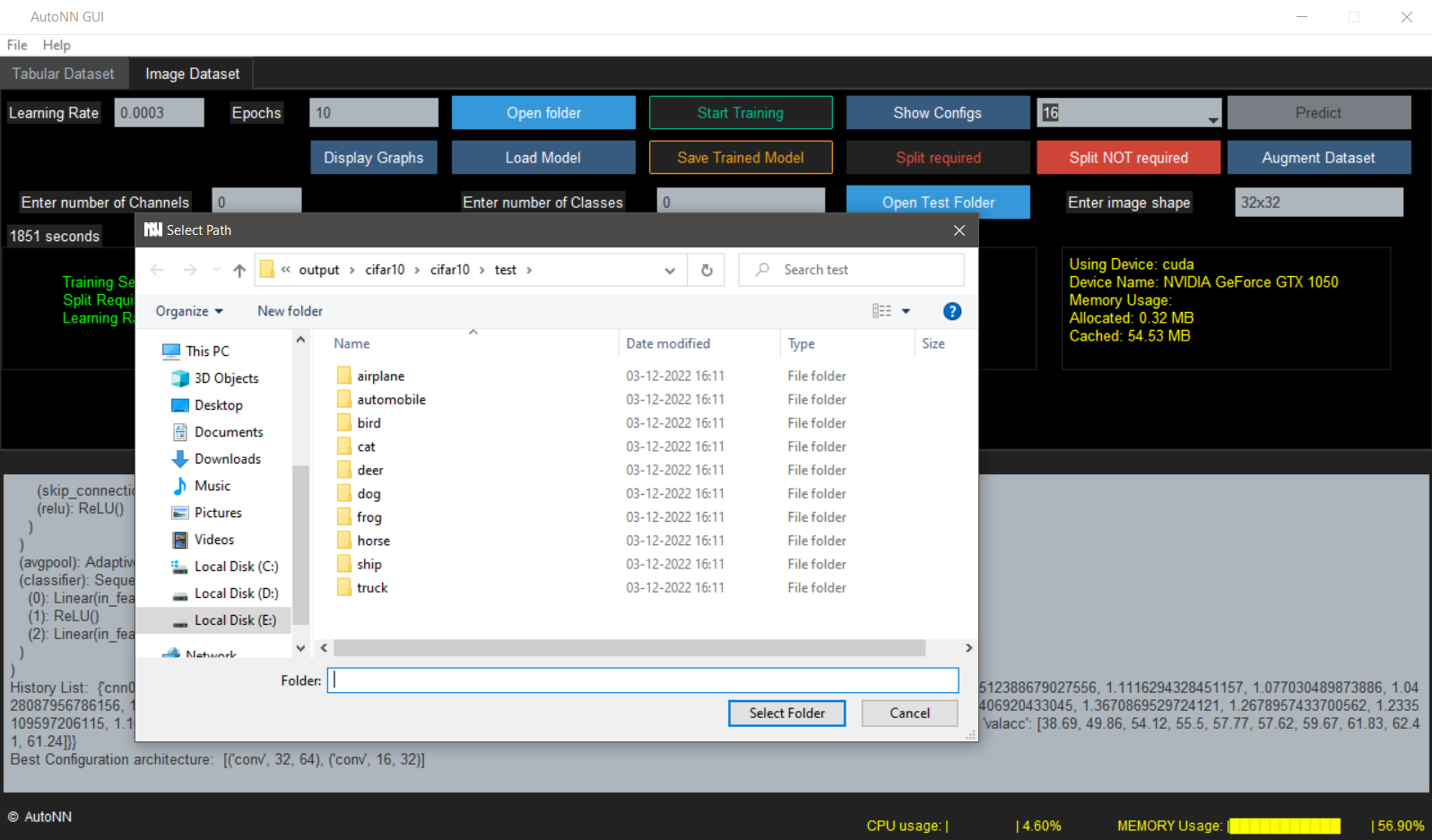Image resolution: width=1432 pixels, height=840 pixels.
Task: Expand the batch size 16 combo box
Action: click(1212, 120)
